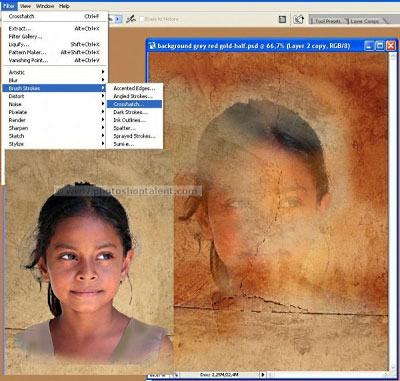This screenshot has height=381, width=400.
Task: Select Vanishing Point menu entry
Action: coord(55,60)
